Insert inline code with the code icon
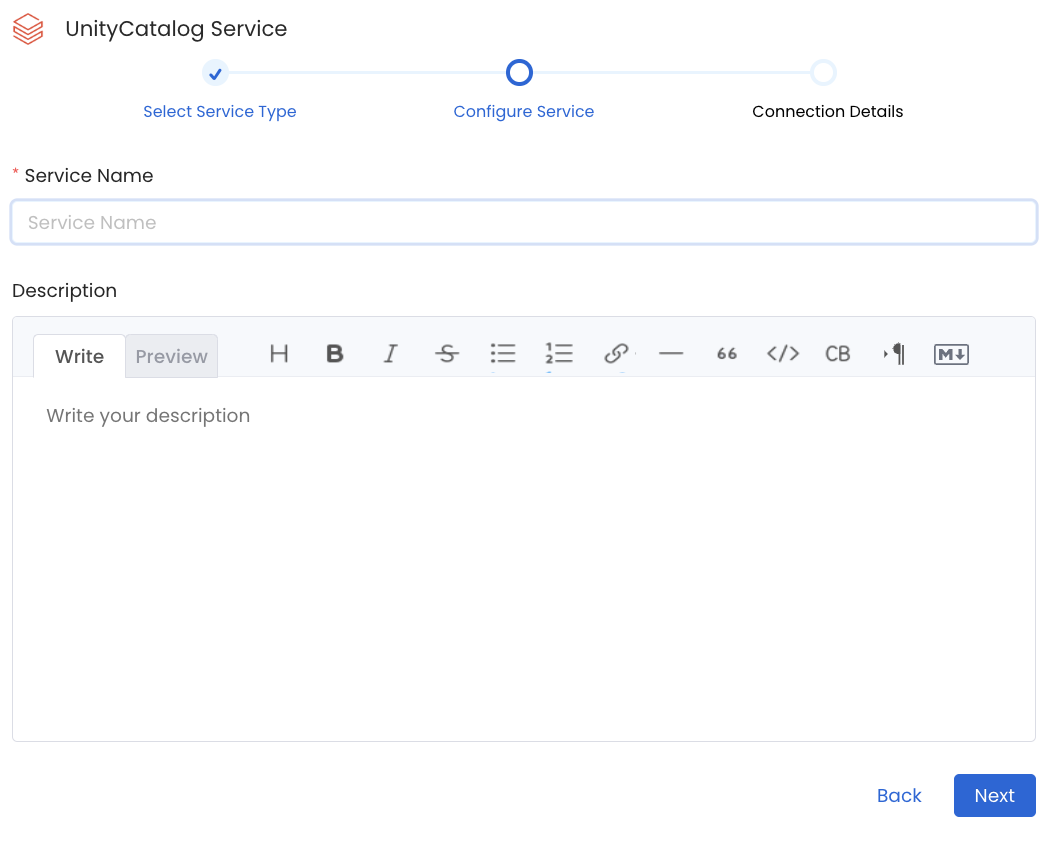 point(782,354)
